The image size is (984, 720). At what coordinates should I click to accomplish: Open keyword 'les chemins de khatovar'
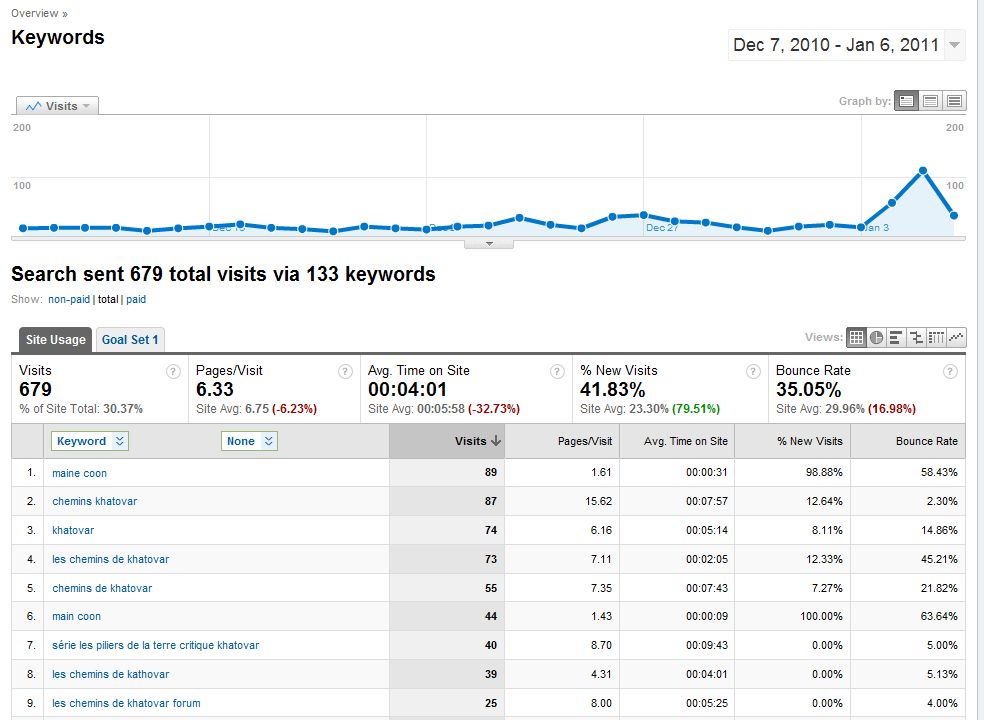[x=110, y=559]
